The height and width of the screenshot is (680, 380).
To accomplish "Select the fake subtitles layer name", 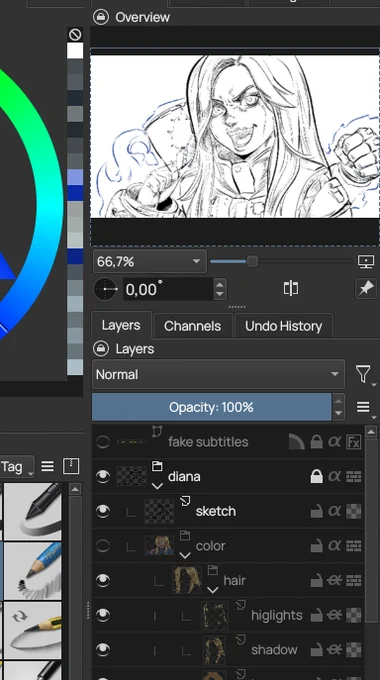I will (x=208, y=442).
